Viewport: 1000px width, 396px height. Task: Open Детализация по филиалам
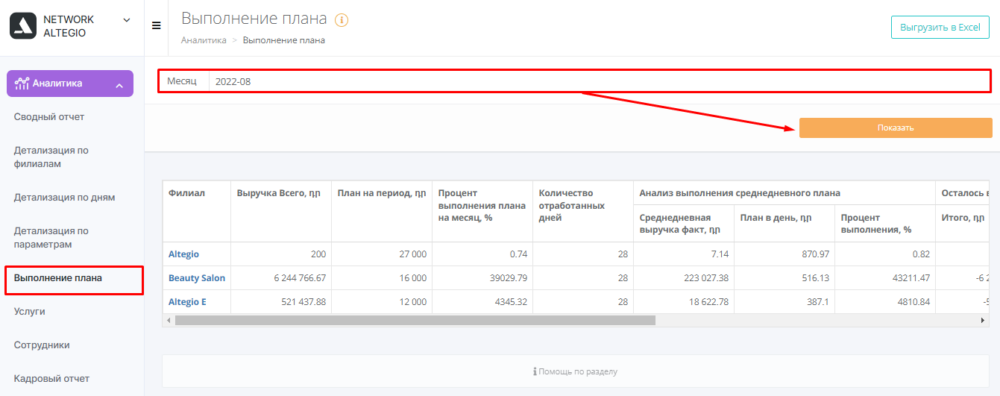pyautogui.click(x=51, y=157)
